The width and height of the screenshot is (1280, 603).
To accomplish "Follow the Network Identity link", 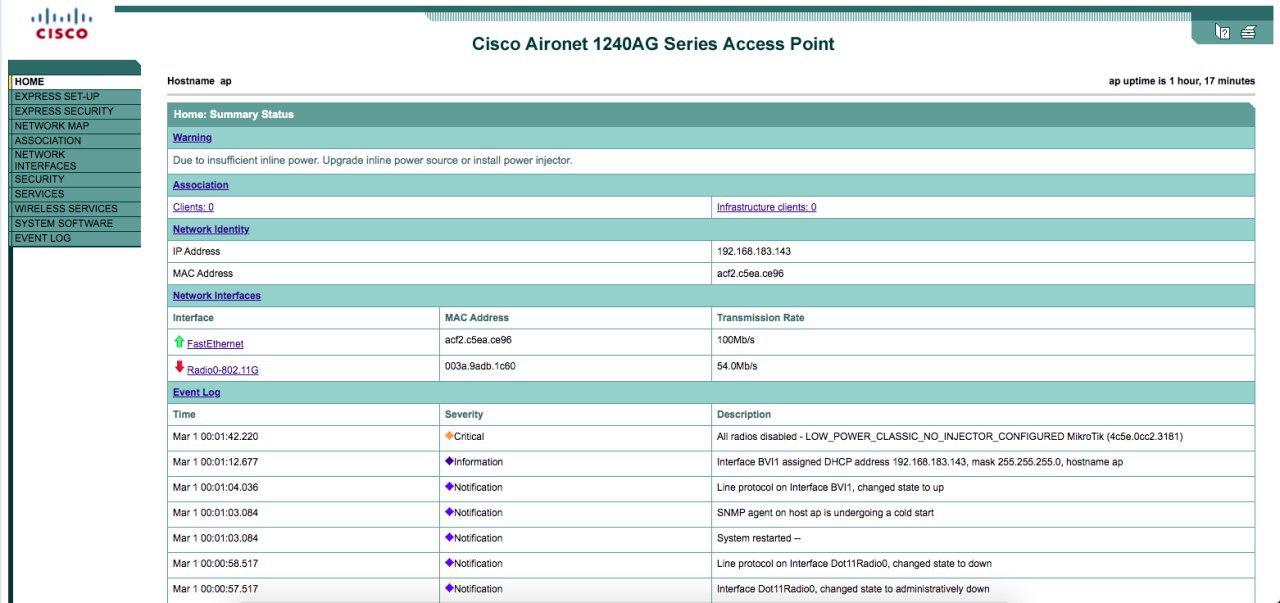I will [x=211, y=229].
